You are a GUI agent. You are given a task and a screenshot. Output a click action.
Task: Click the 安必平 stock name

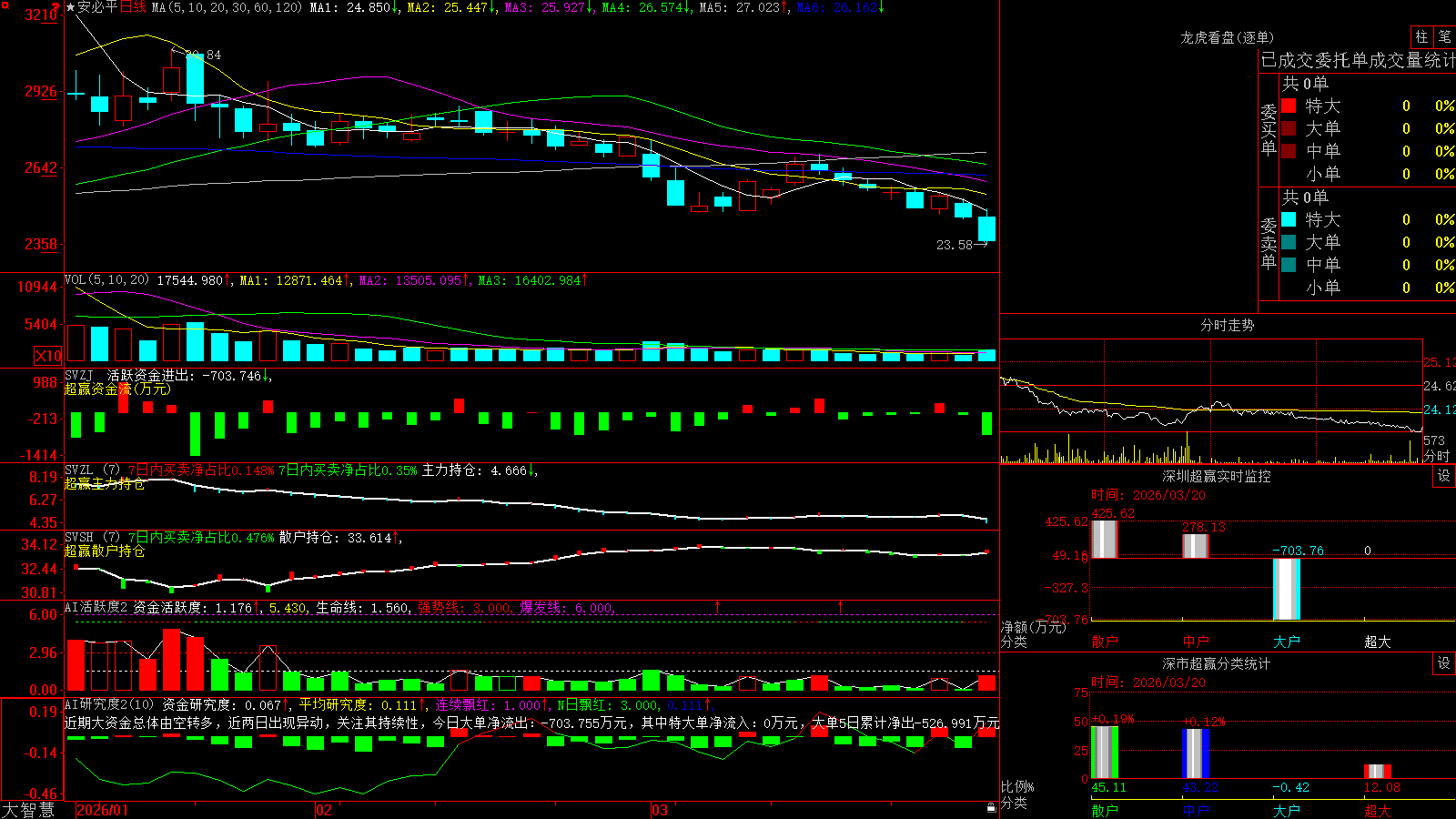[98, 7]
